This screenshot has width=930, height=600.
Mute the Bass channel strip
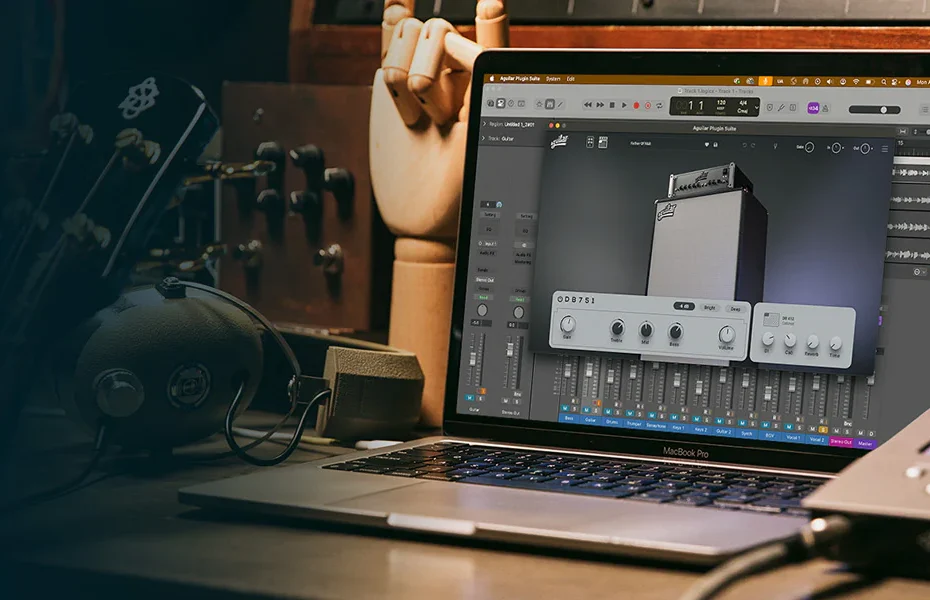[x=564, y=408]
